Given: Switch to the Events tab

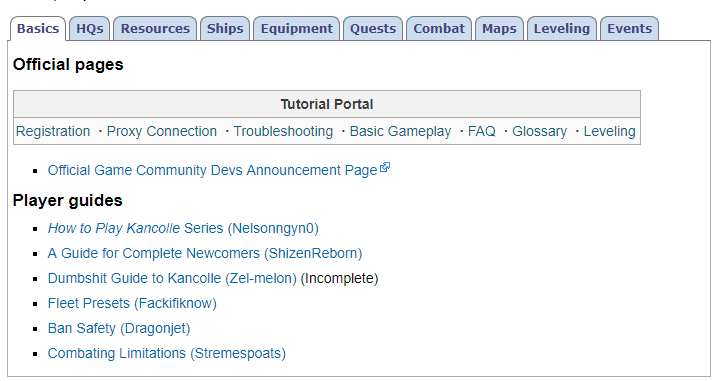Looking at the screenshot, I should tap(629, 29).
